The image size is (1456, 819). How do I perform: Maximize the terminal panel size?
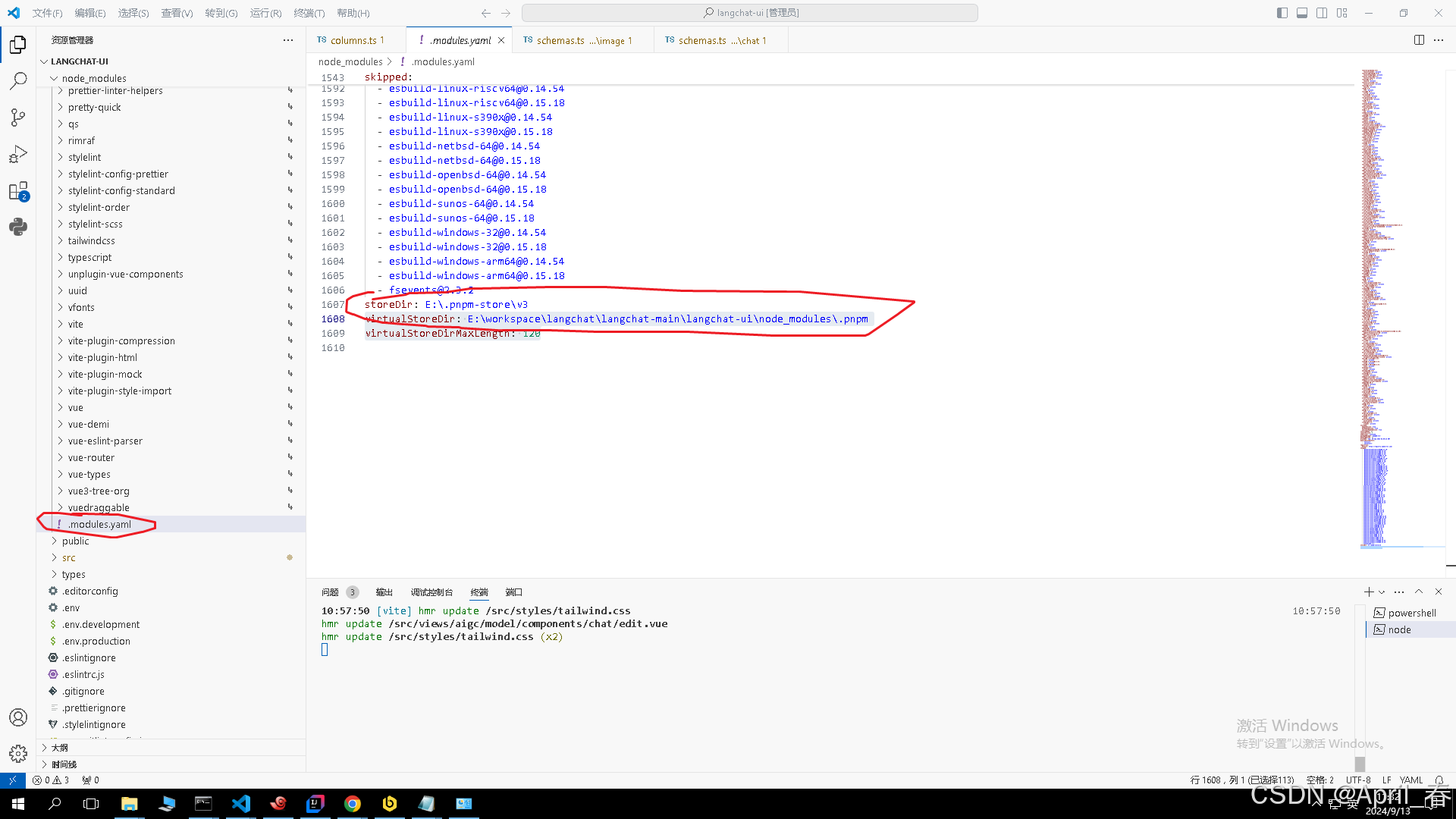click(1419, 592)
